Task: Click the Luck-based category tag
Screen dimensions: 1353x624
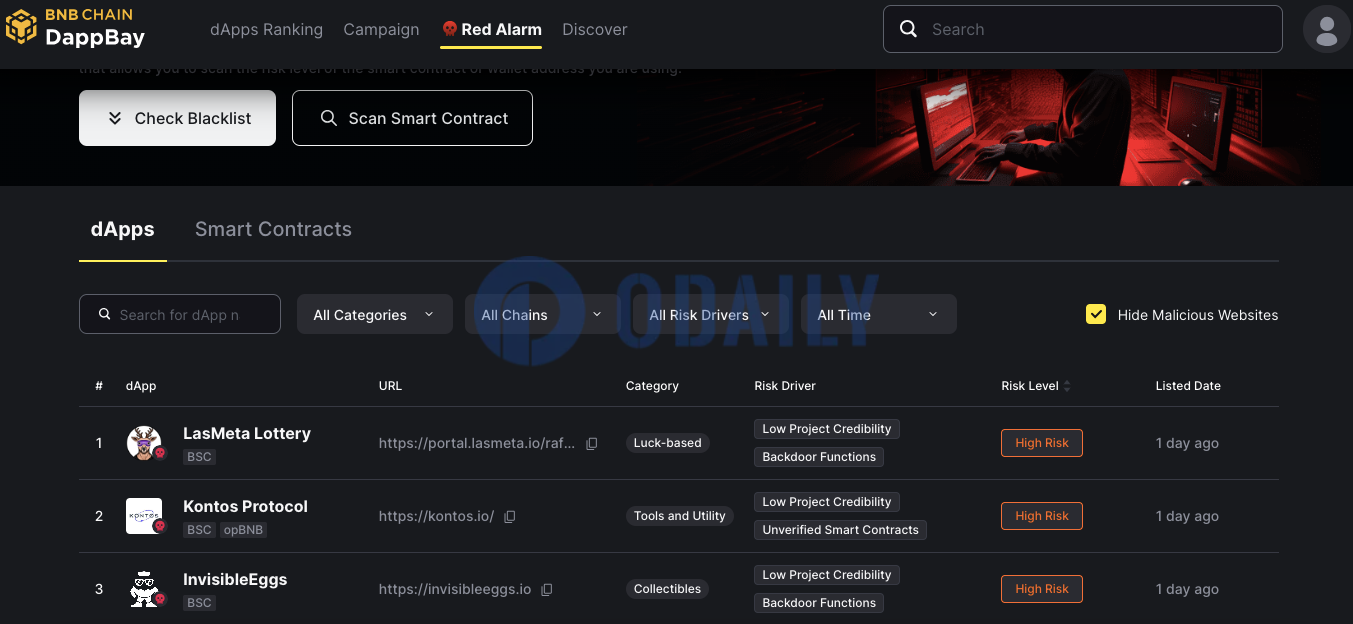Action: coord(668,443)
